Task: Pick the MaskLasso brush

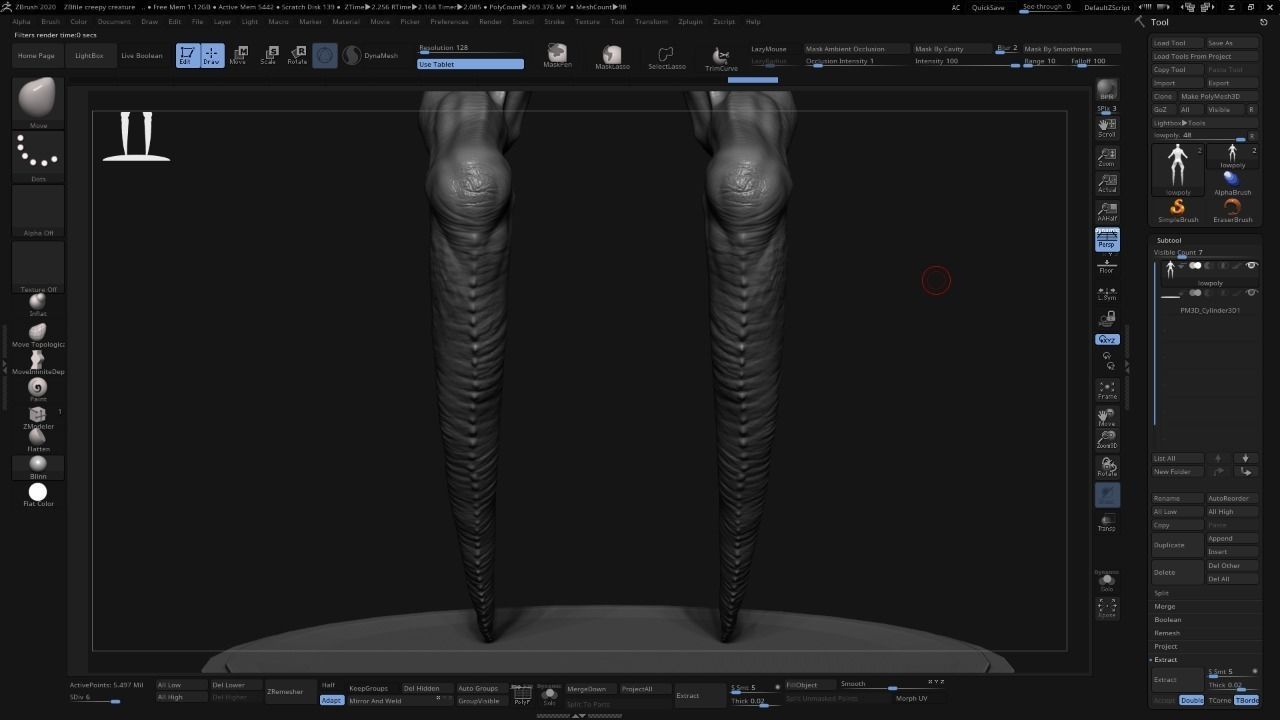Action: (x=612, y=56)
